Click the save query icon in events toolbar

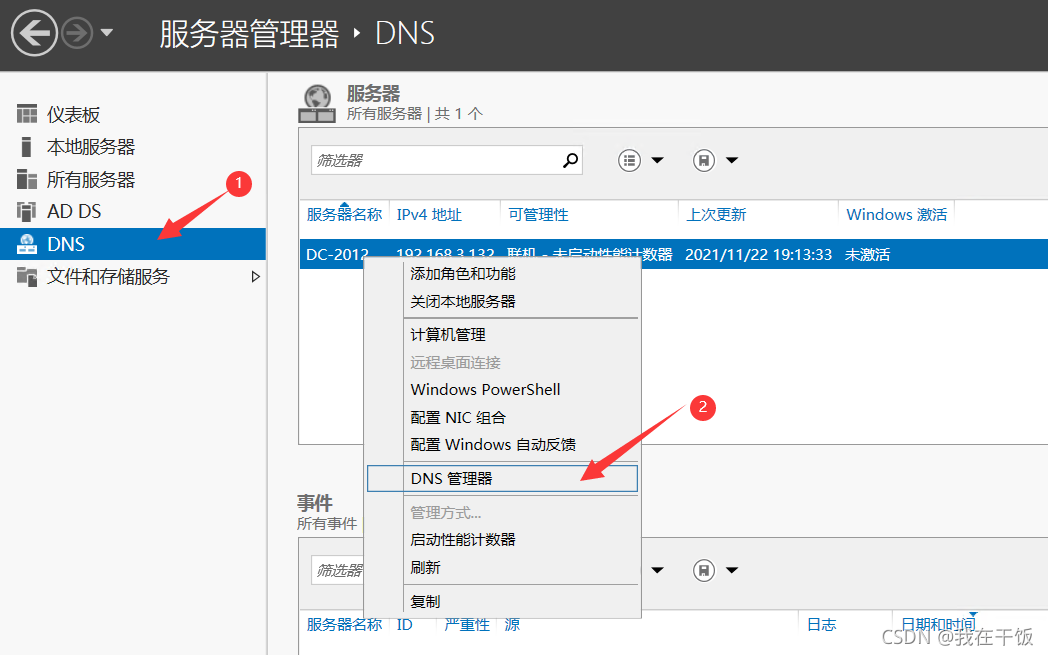[704, 570]
